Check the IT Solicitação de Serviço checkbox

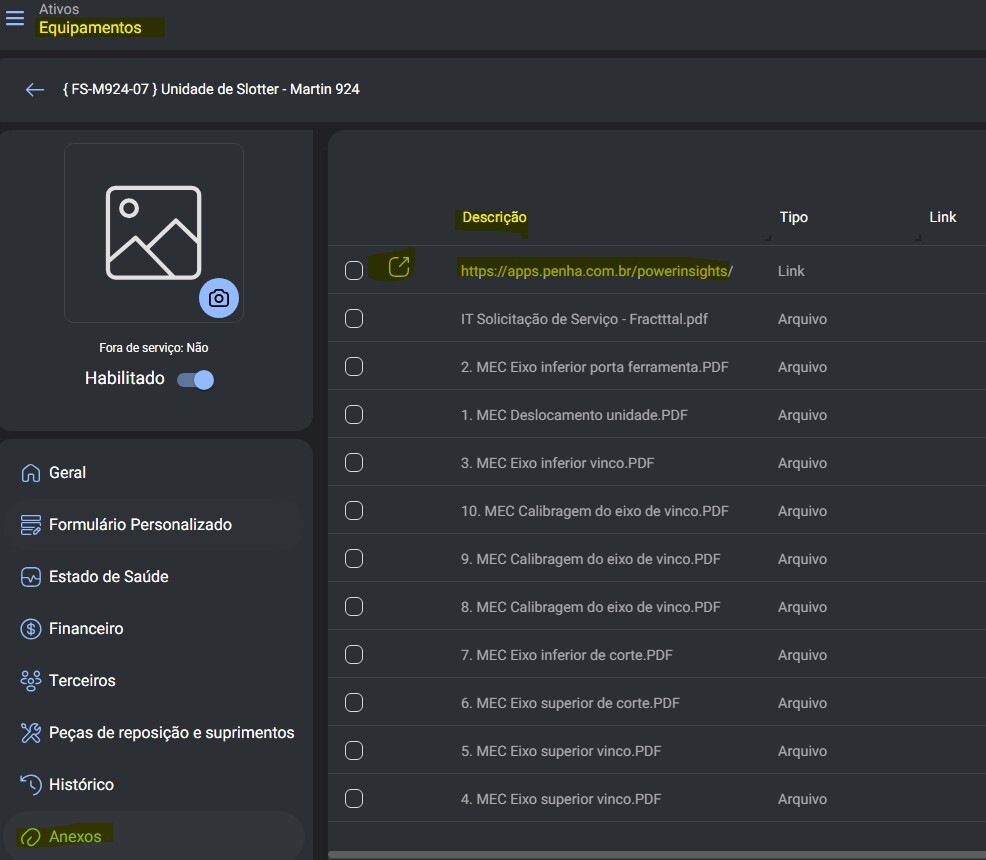(x=354, y=319)
